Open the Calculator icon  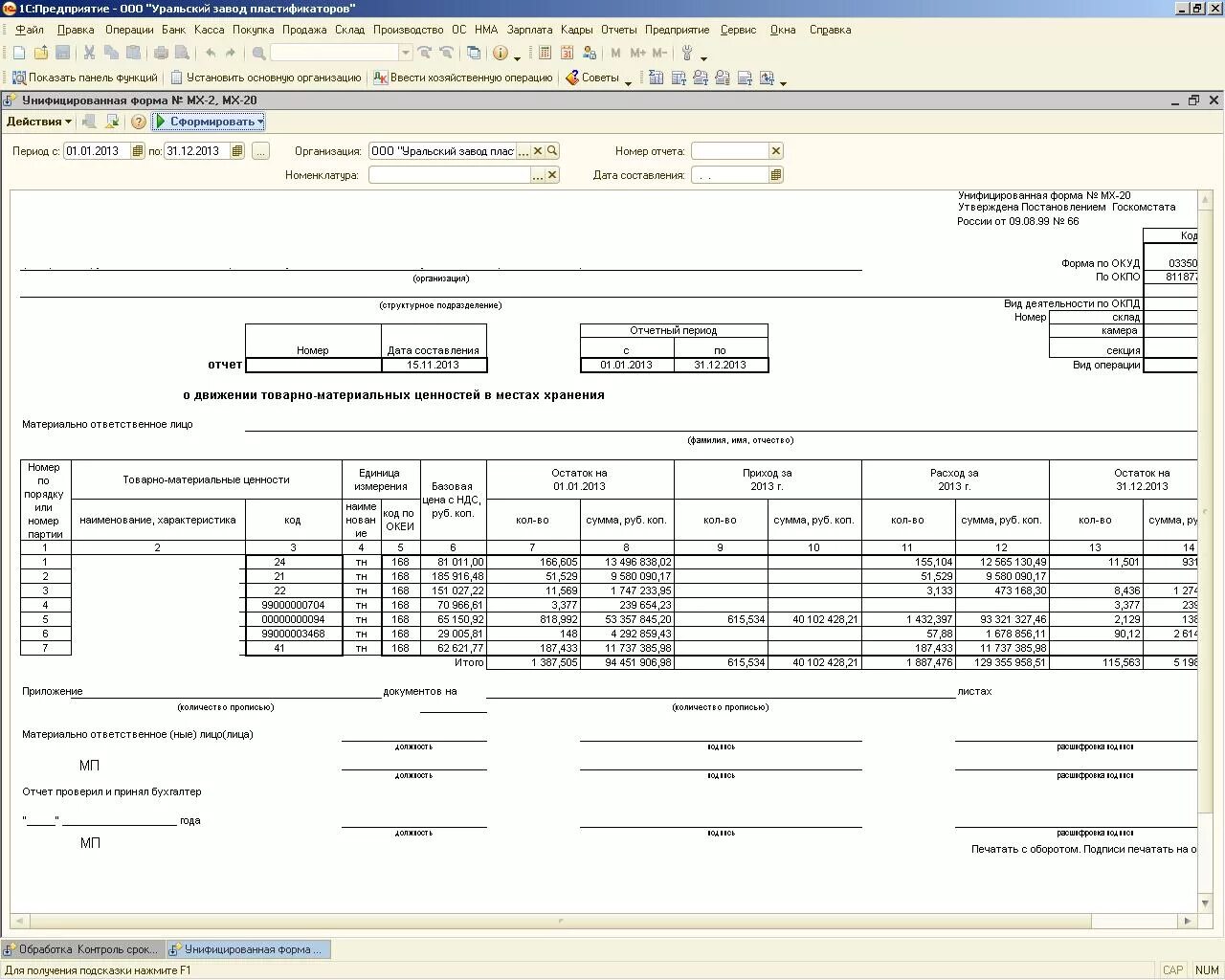pyautogui.click(x=546, y=53)
